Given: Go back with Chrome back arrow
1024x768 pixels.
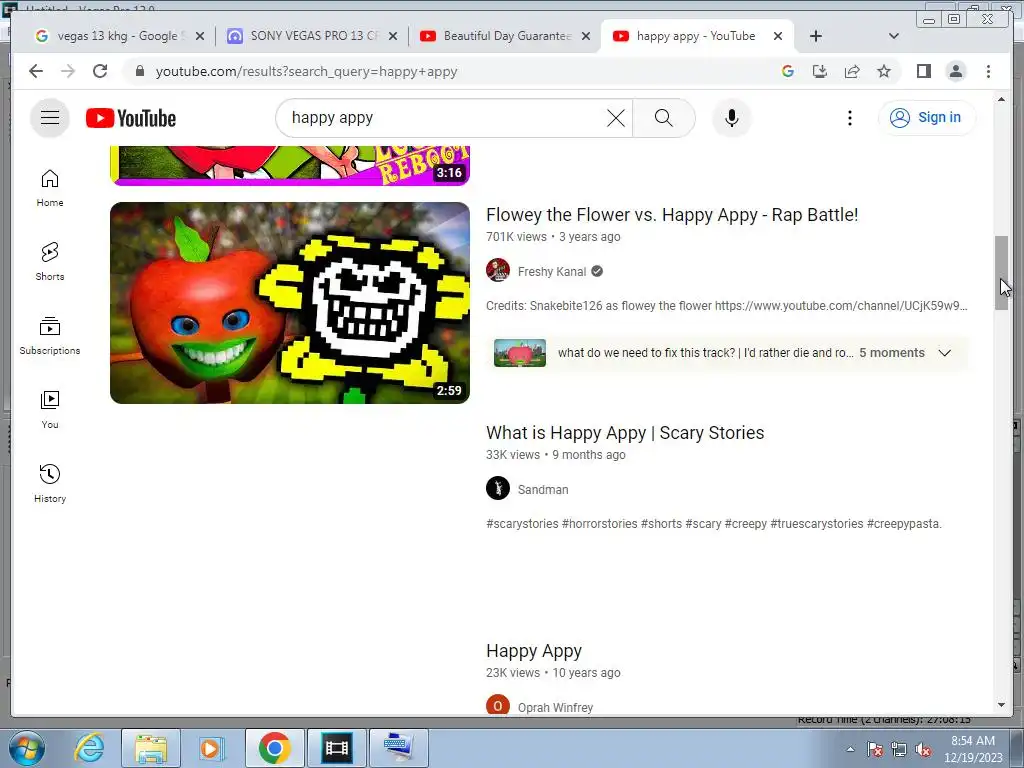Looking at the screenshot, I should tap(36, 71).
